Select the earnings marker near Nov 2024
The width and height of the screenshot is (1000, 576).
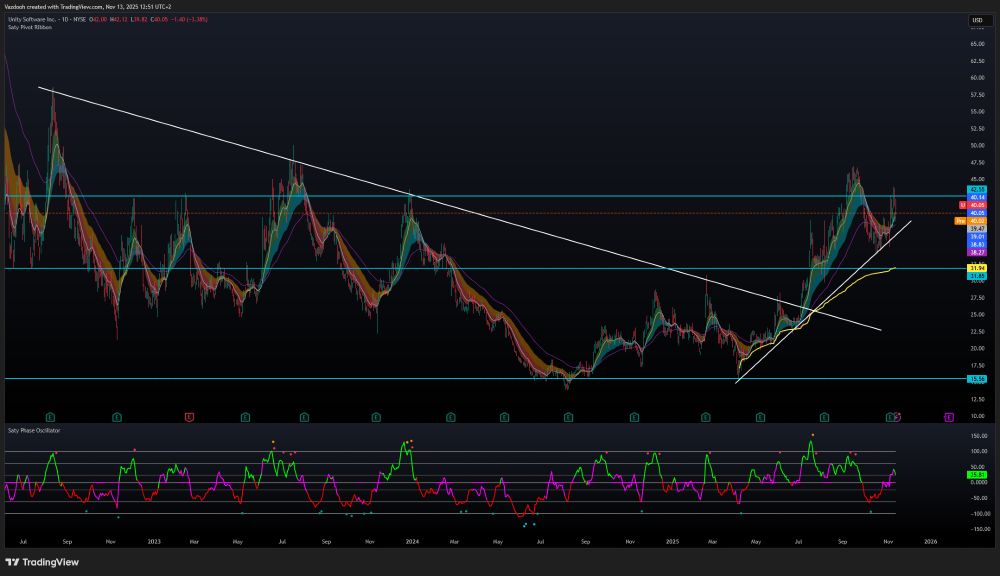click(x=635, y=417)
